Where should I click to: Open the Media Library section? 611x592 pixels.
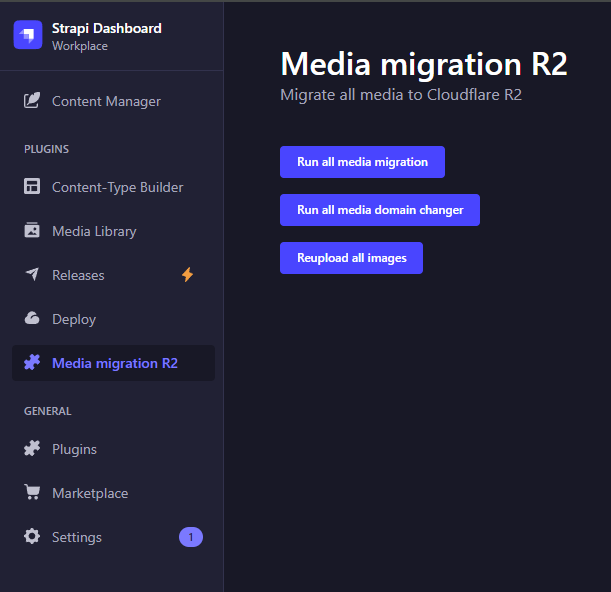[113, 231]
